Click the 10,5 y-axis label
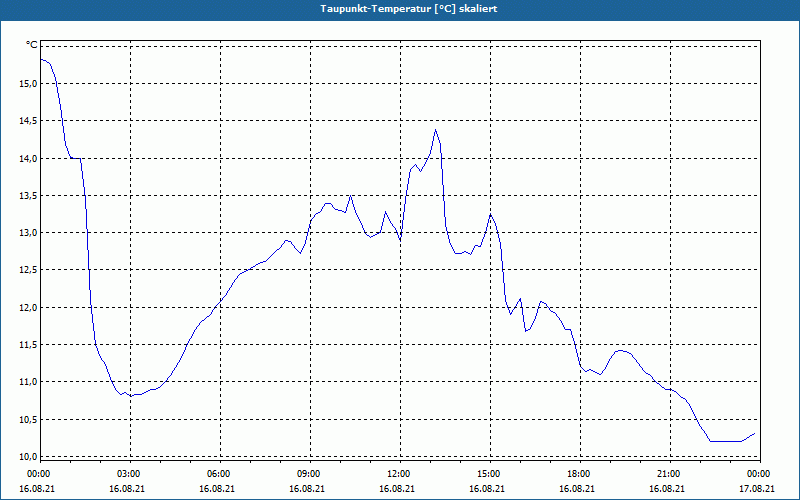 29,419
